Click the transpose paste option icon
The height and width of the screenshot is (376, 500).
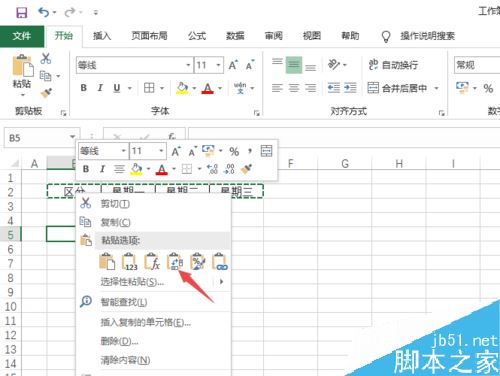pos(175,262)
